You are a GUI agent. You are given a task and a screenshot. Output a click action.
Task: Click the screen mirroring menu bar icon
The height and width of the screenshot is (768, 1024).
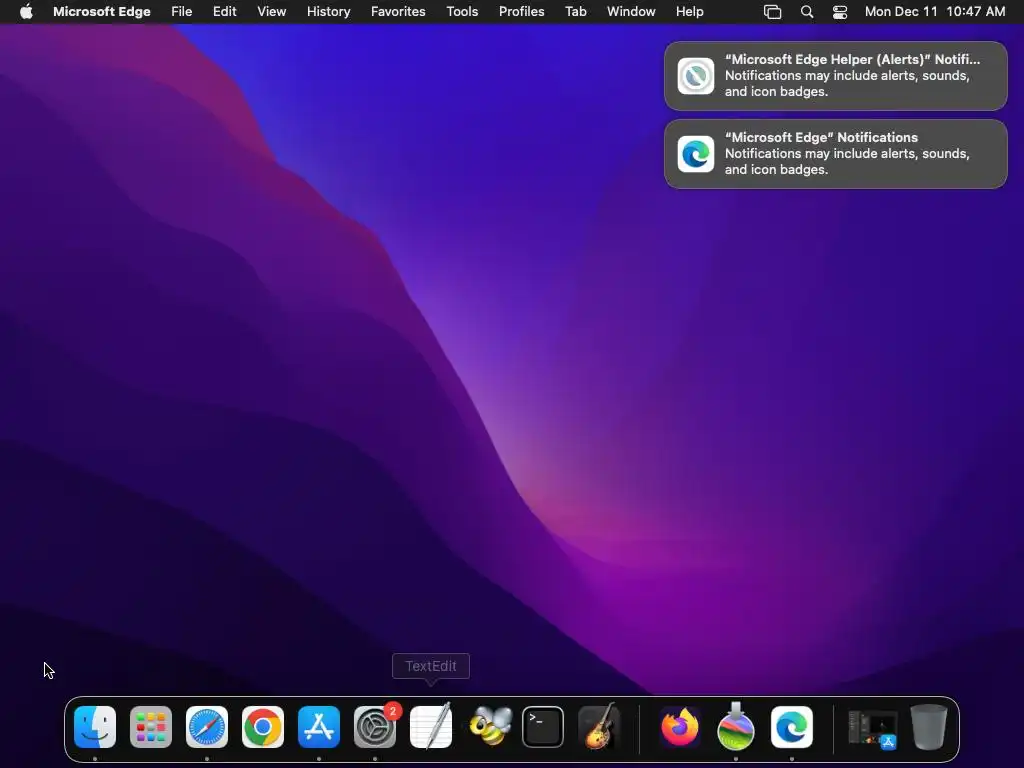pyautogui.click(x=773, y=12)
